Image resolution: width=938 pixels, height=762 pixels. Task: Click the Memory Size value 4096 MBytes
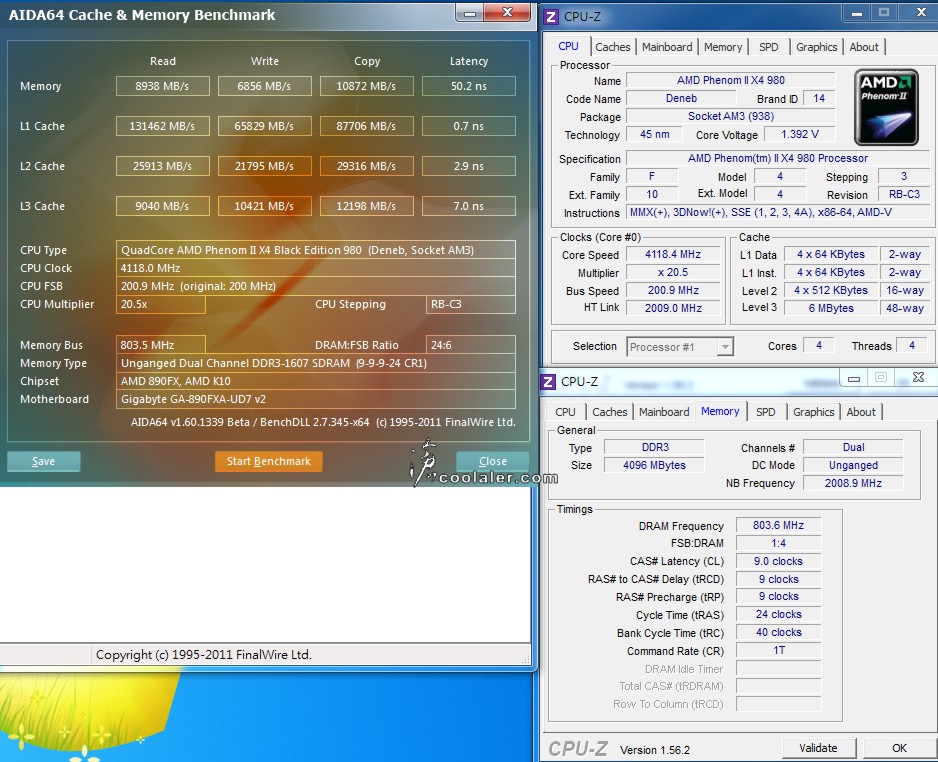tap(654, 465)
